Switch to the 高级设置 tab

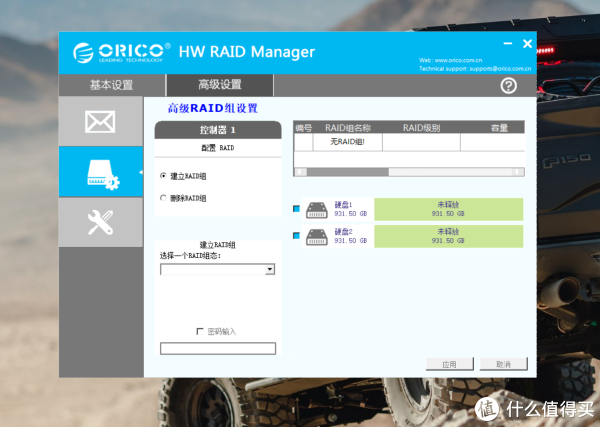pos(219,85)
